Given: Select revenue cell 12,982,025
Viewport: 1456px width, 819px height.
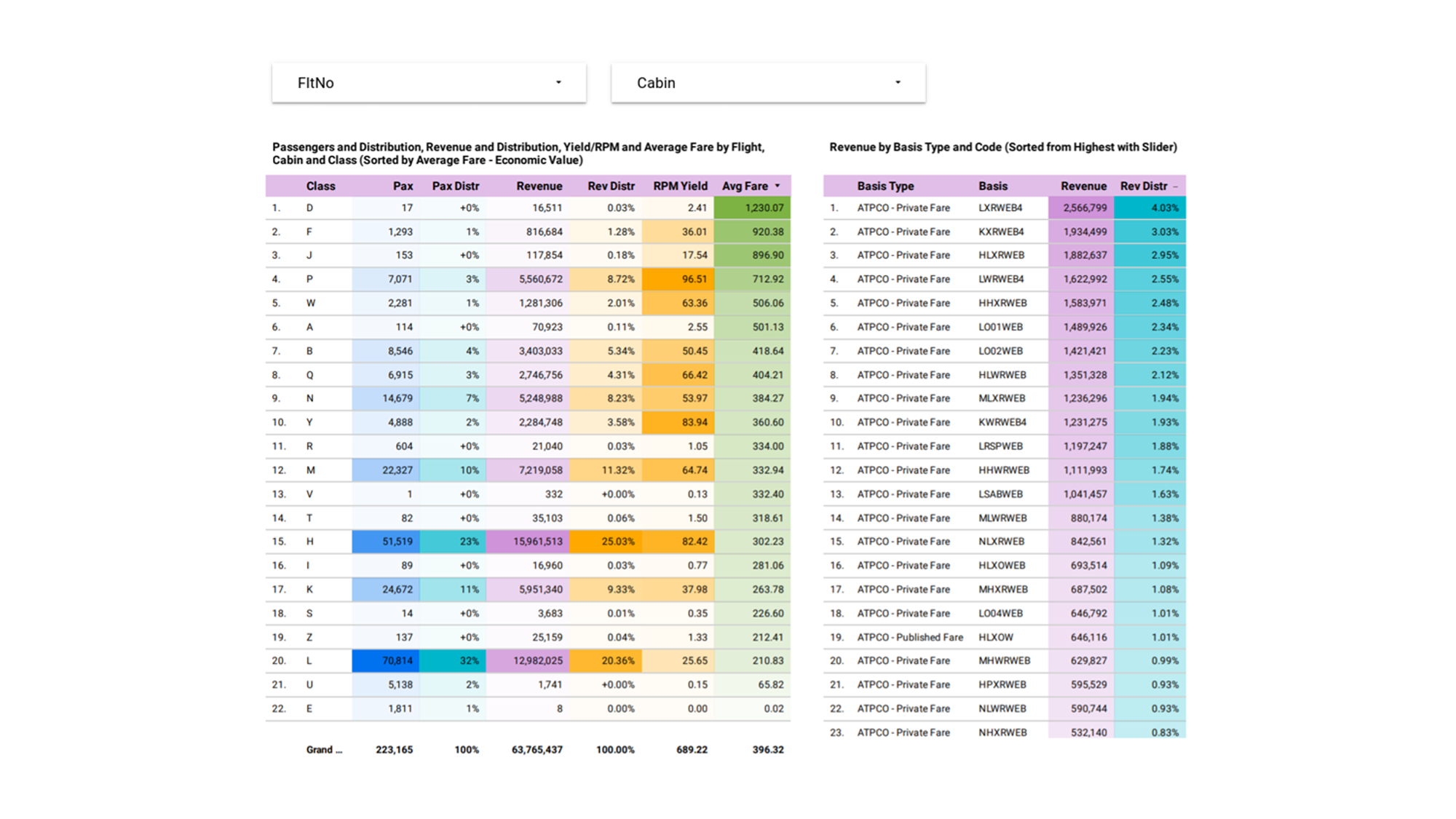Looking at the screenshot, I should pos(537,661).
